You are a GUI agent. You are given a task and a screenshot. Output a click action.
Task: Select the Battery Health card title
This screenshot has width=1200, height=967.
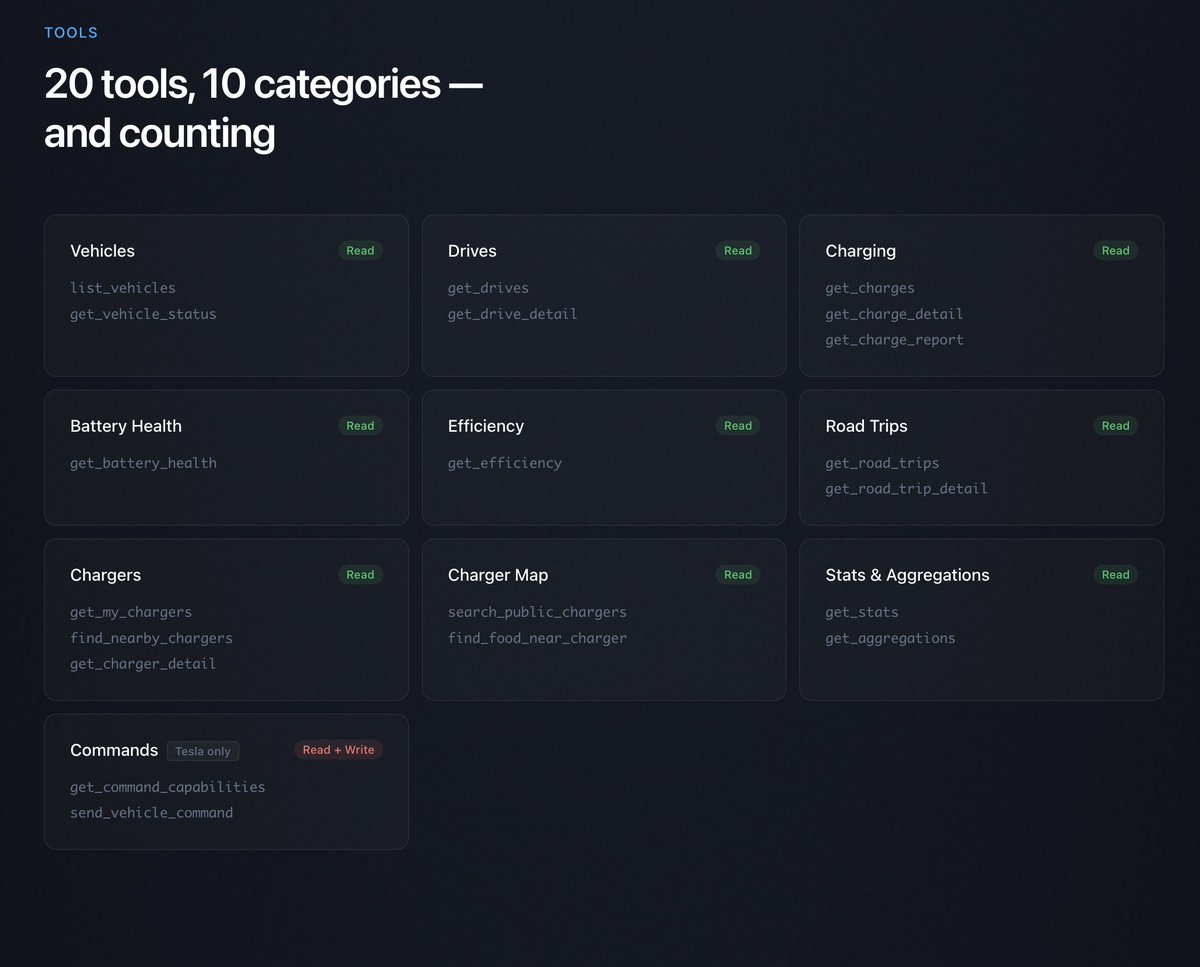tap(126, 426)
